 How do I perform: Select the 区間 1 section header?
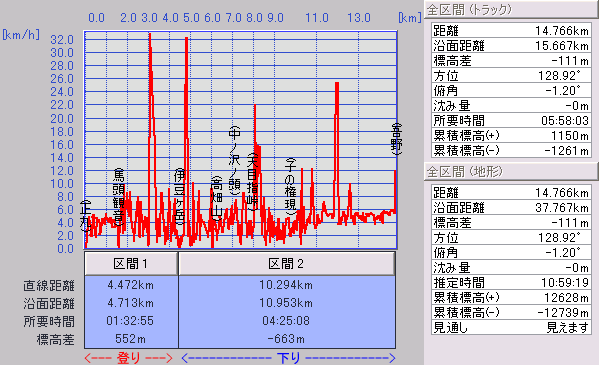131,263
